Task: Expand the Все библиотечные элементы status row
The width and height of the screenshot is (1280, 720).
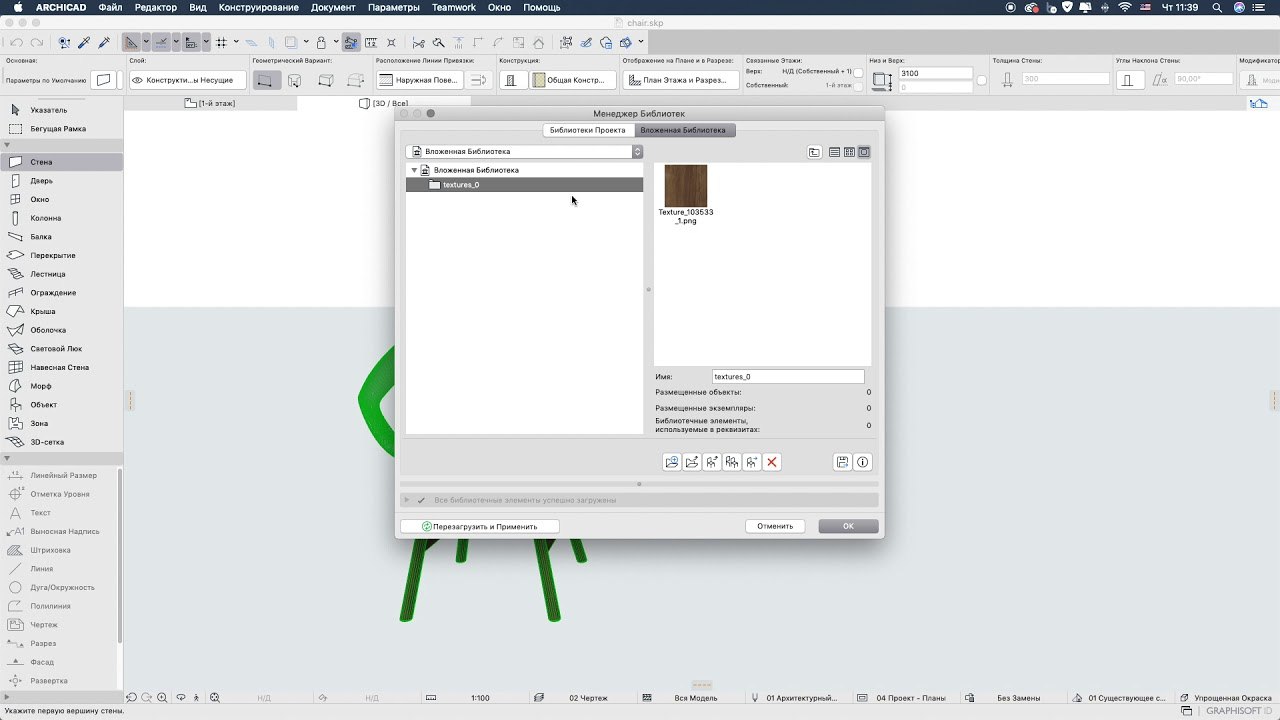Action: tap(406, 500)
